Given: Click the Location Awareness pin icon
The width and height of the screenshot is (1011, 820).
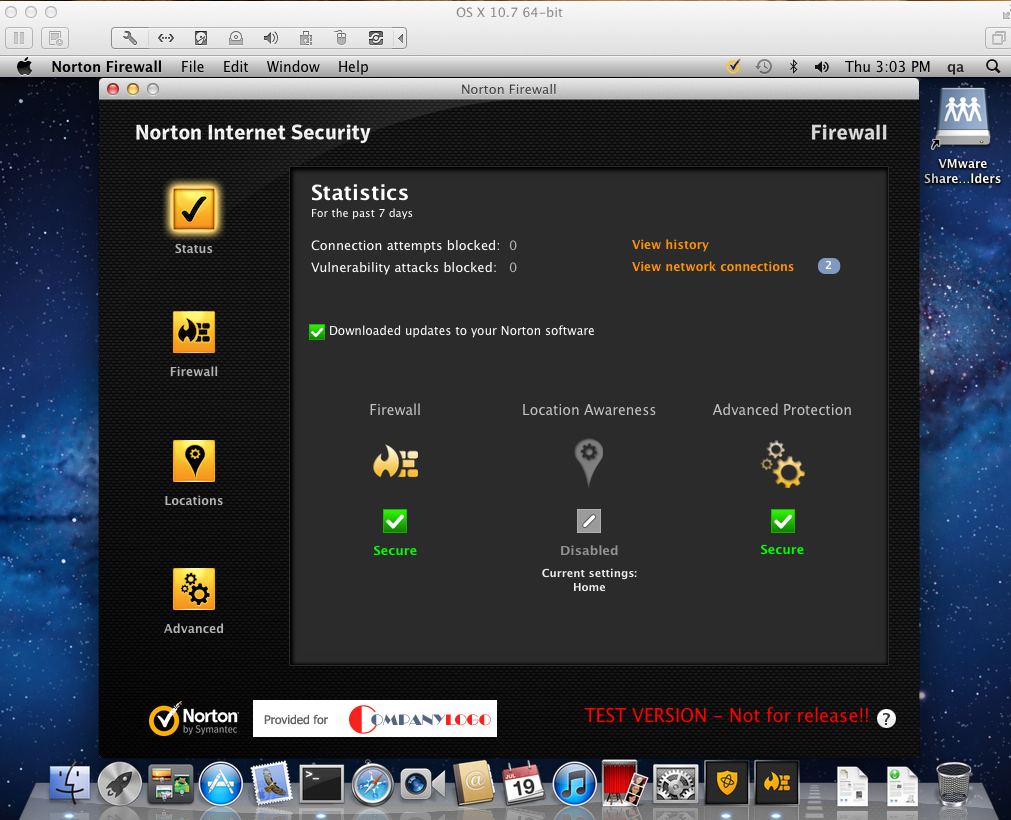Looking at the screenshot, I should 589,462.
